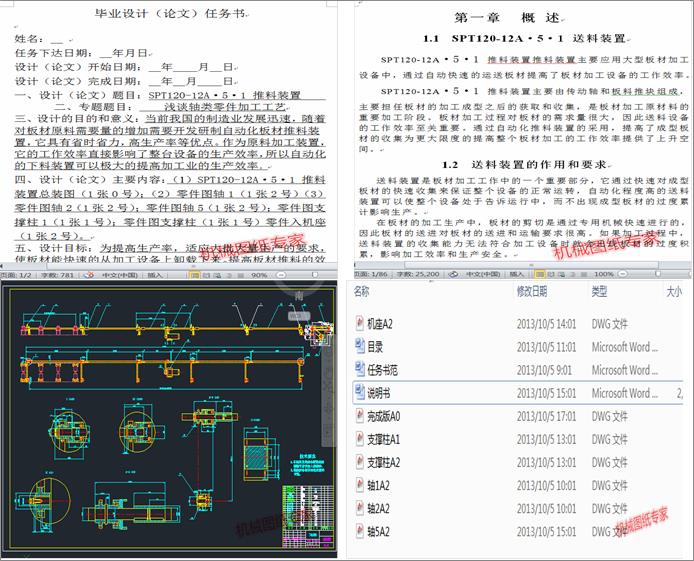Click heading 第一章 概述 in right document
Viewport: 694px width, 561px height.
point(507,18)
